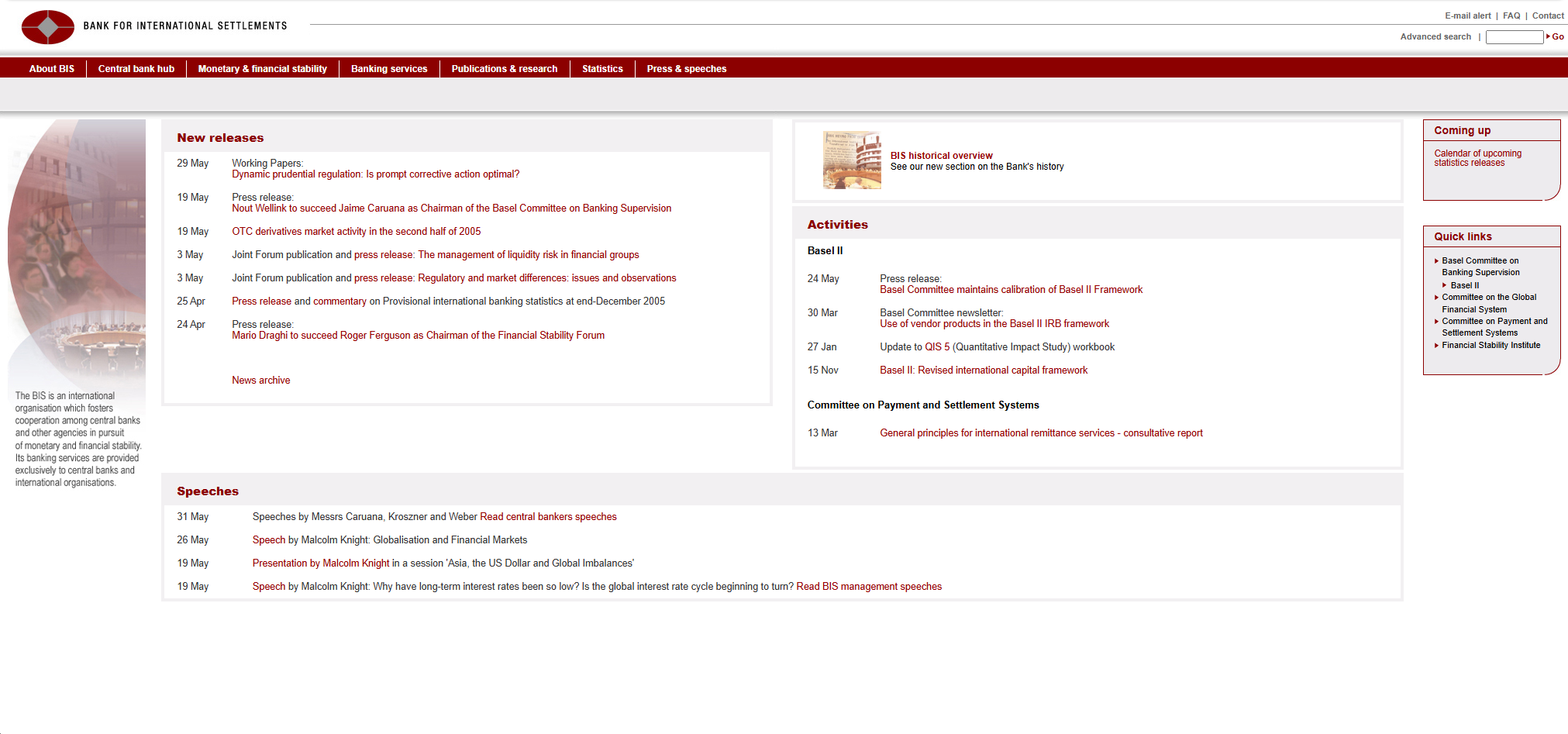Click the 3 May liquidity risk press release link
The width and height of the screenshot is (1568, 734).
coord(384,255)
